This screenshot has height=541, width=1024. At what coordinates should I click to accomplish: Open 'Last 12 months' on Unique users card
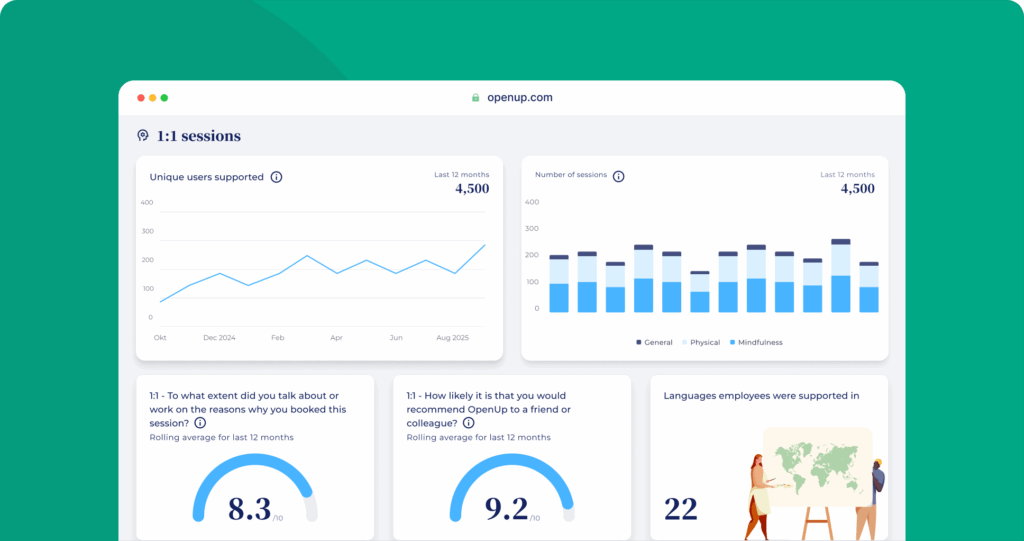(461, 175)
